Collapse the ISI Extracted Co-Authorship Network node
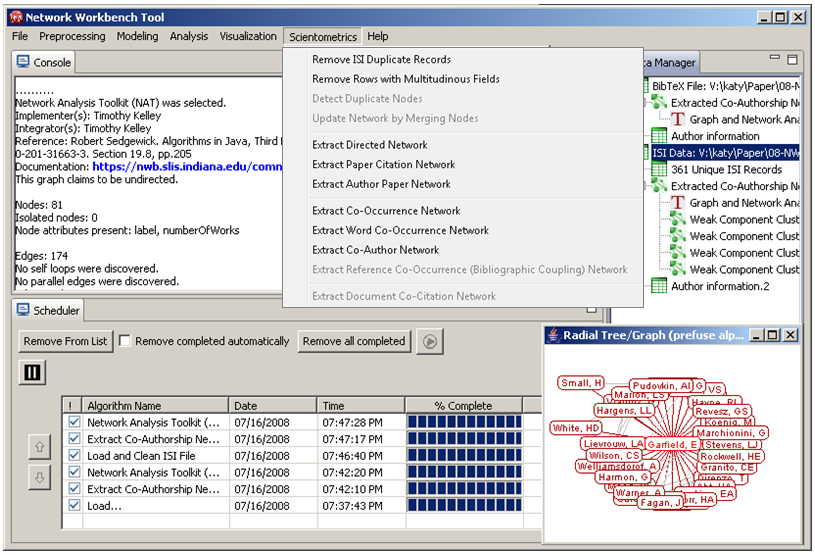 646,186
